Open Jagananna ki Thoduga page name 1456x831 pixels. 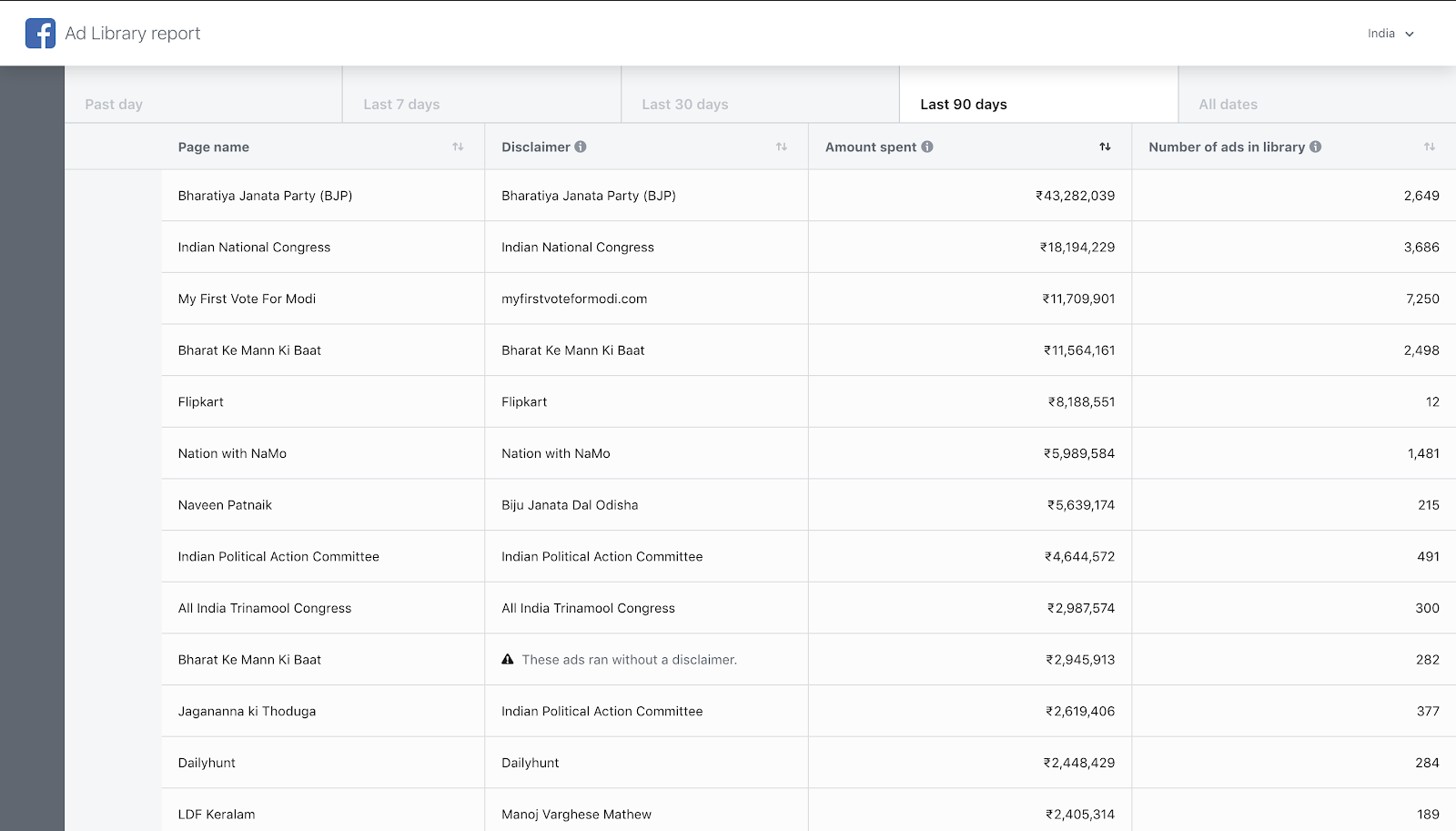(x=248, y=712)
